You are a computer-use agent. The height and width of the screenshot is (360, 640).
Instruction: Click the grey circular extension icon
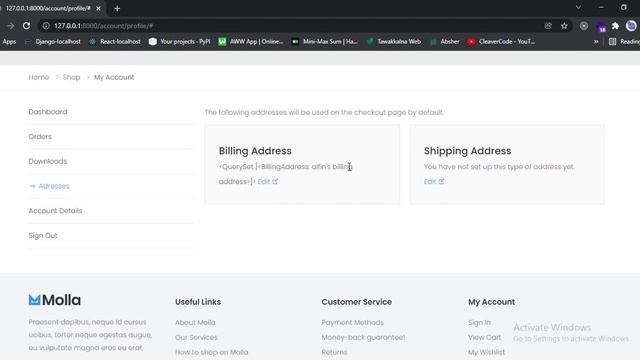pos(584,26)
